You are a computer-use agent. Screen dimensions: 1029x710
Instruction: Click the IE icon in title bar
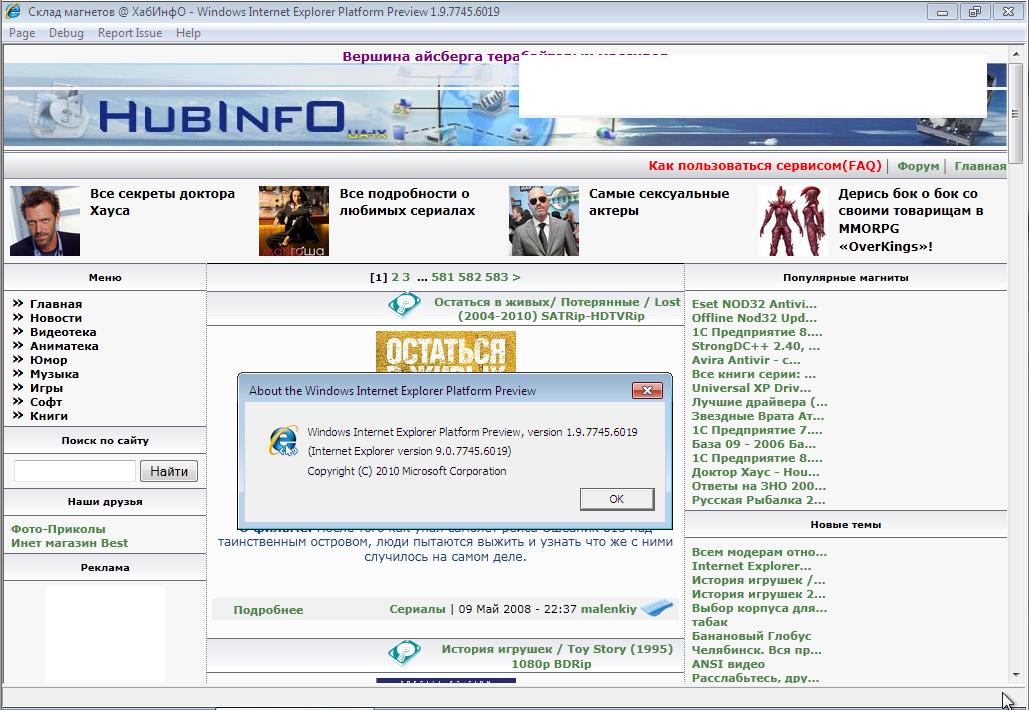(x=13, y=12)
